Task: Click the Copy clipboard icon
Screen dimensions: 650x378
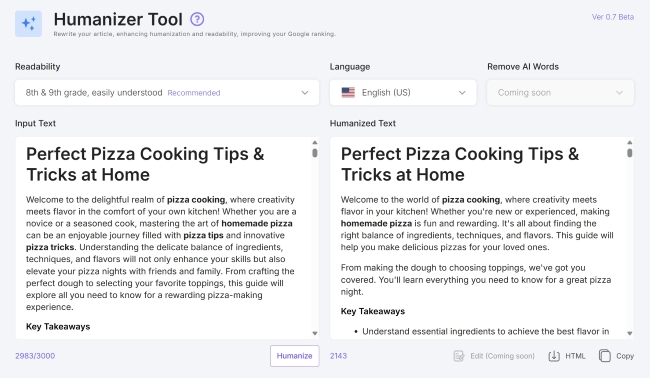Action: coord(604,356)
